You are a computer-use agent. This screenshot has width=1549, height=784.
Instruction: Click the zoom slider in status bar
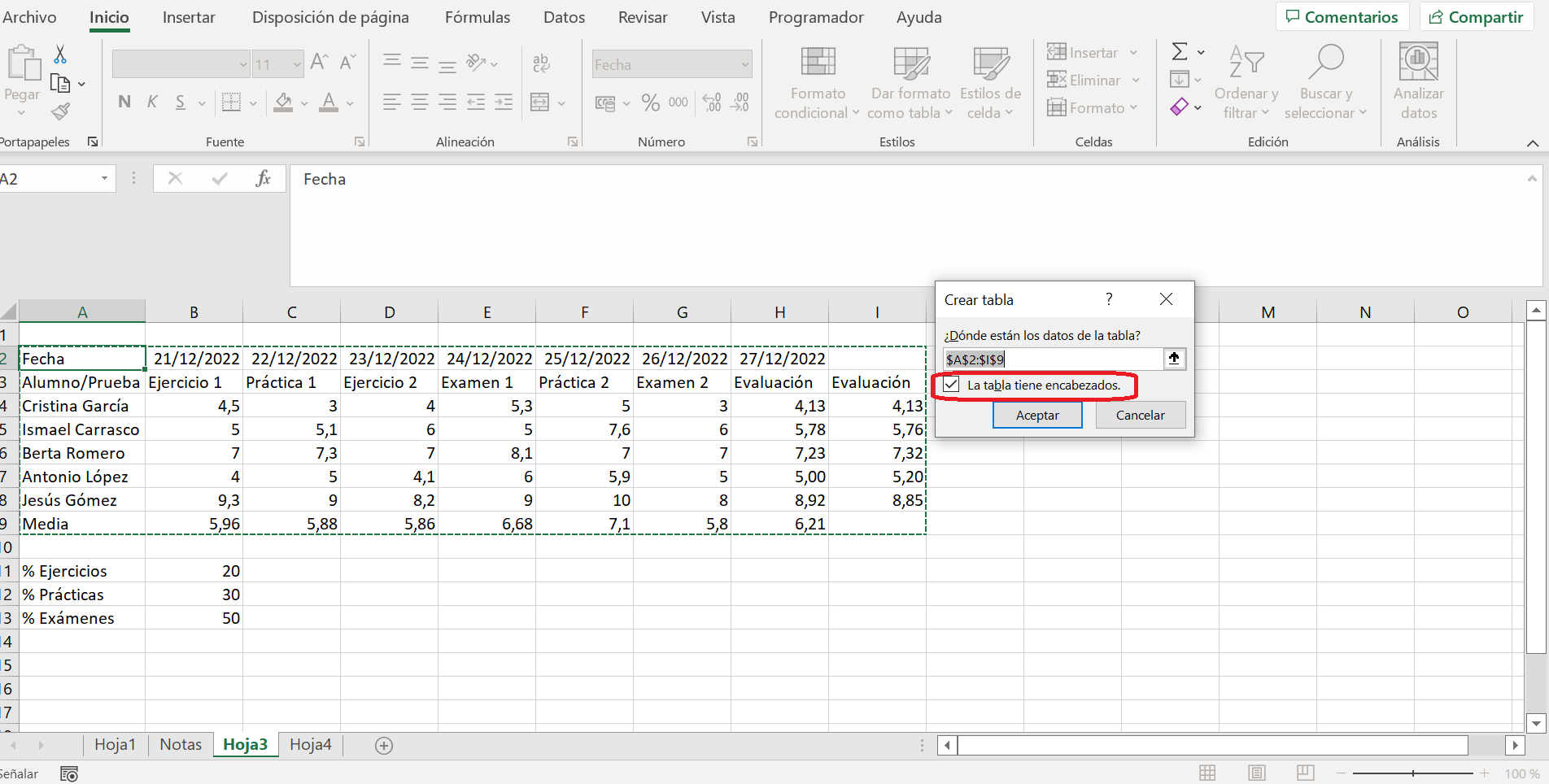click(x=1413, y=773)
